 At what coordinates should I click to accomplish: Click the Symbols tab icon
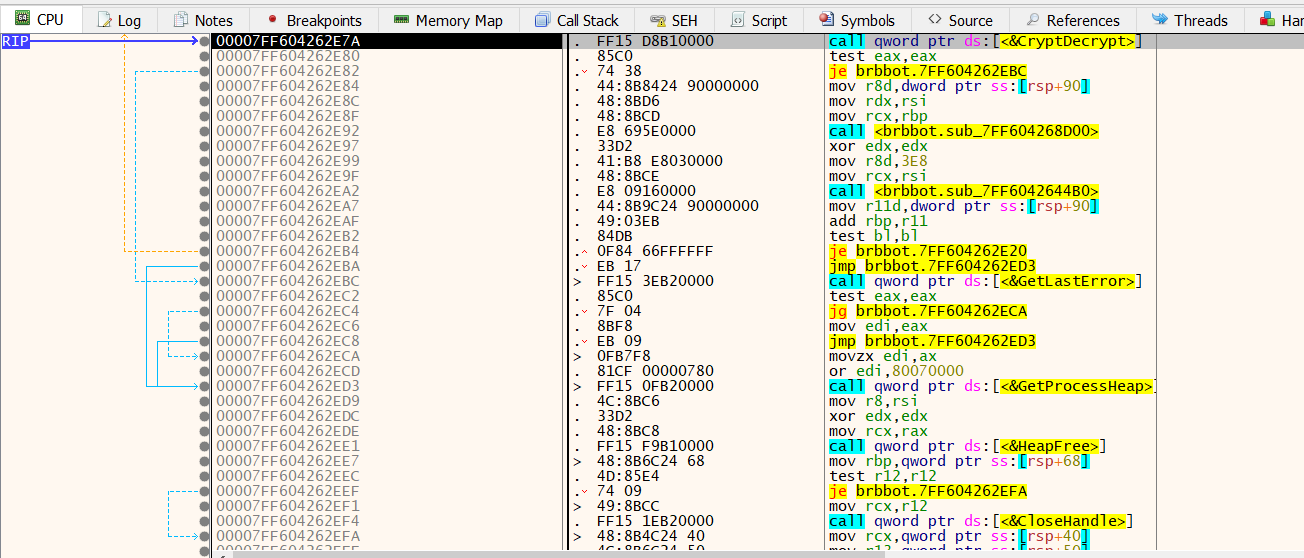point(825,20)
